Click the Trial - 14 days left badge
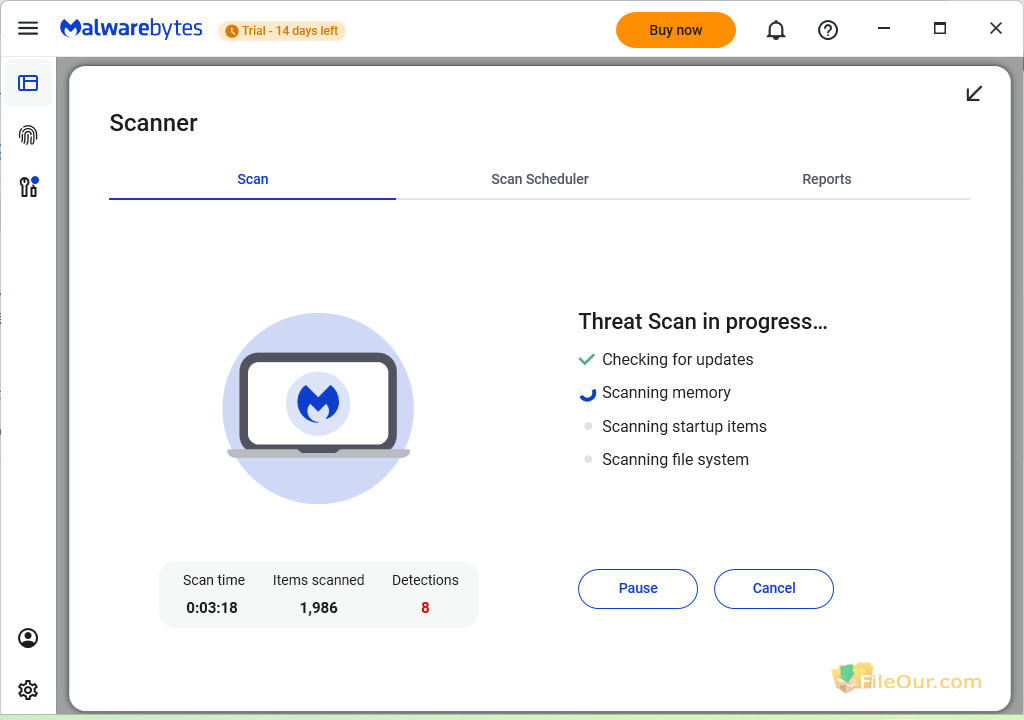Image resolution: width=1024 pixels, height=720 pixels. (x=281, y=30)
